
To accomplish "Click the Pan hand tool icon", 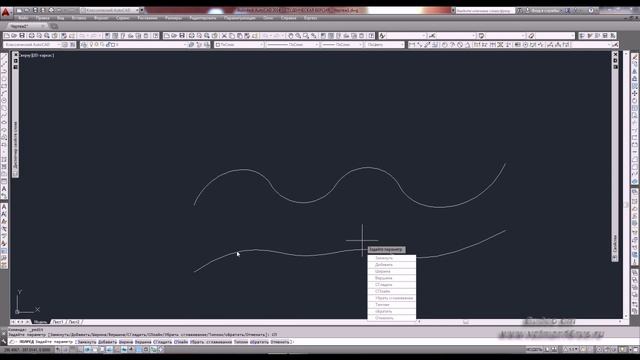I will point(291,36).
